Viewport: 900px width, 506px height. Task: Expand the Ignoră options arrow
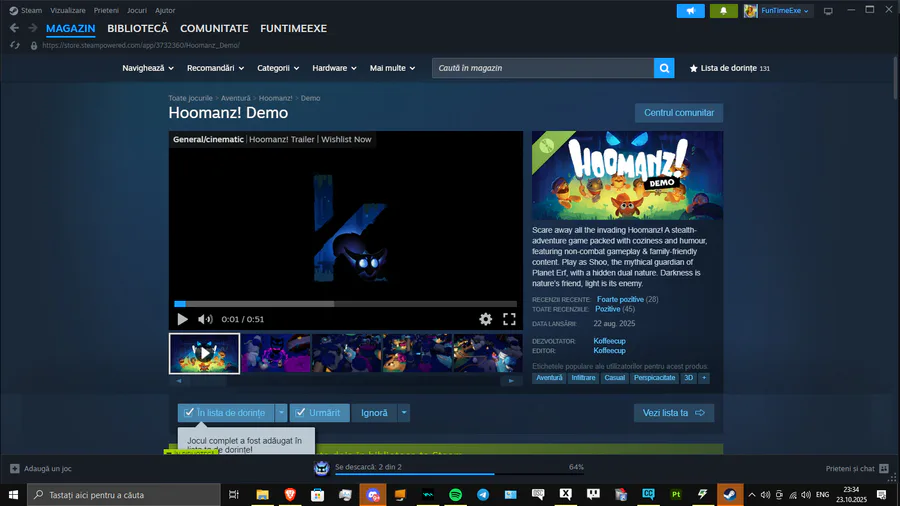coord(404,412)
